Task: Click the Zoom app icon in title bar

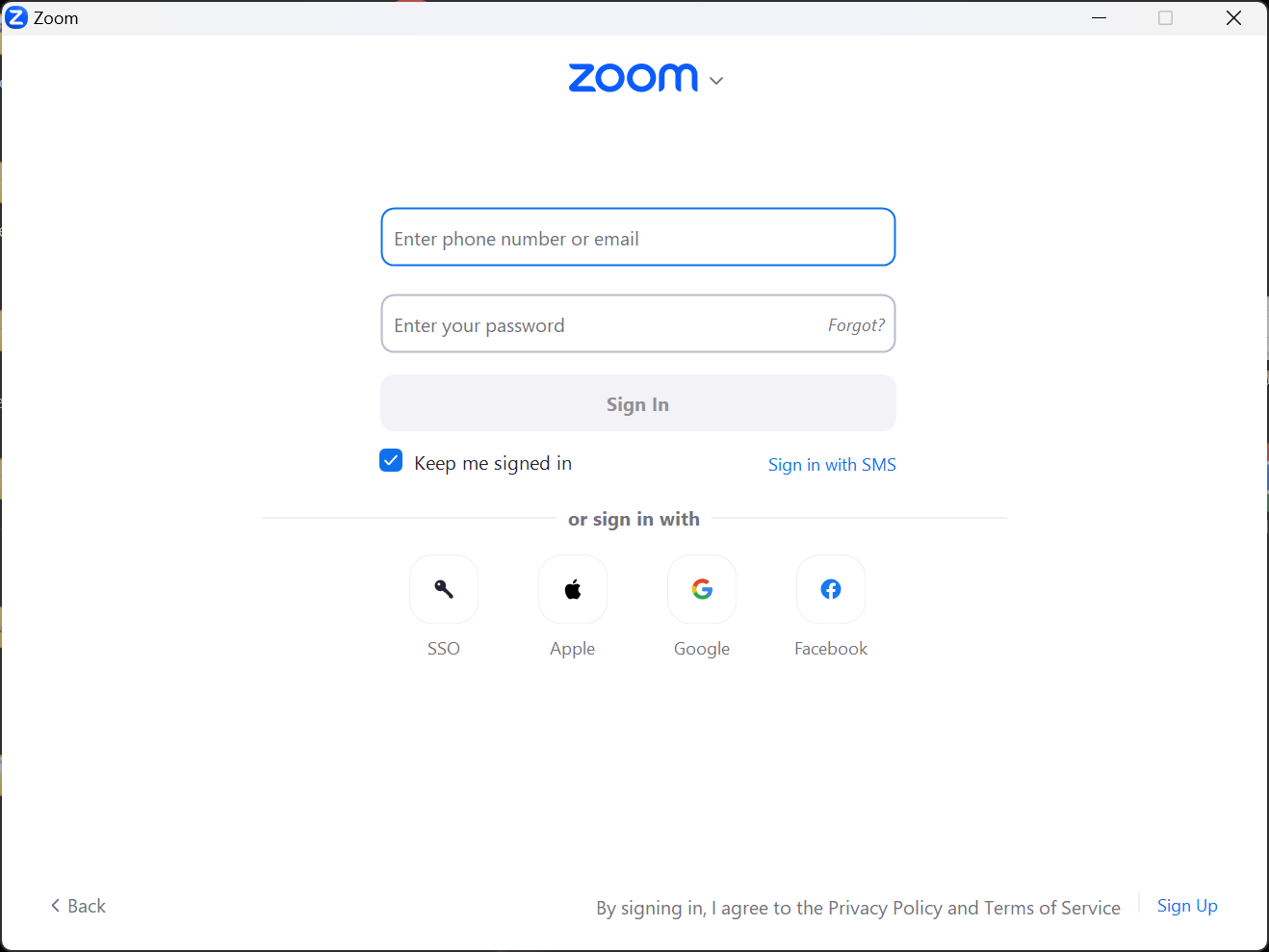Action: click(x=16, y=17)
